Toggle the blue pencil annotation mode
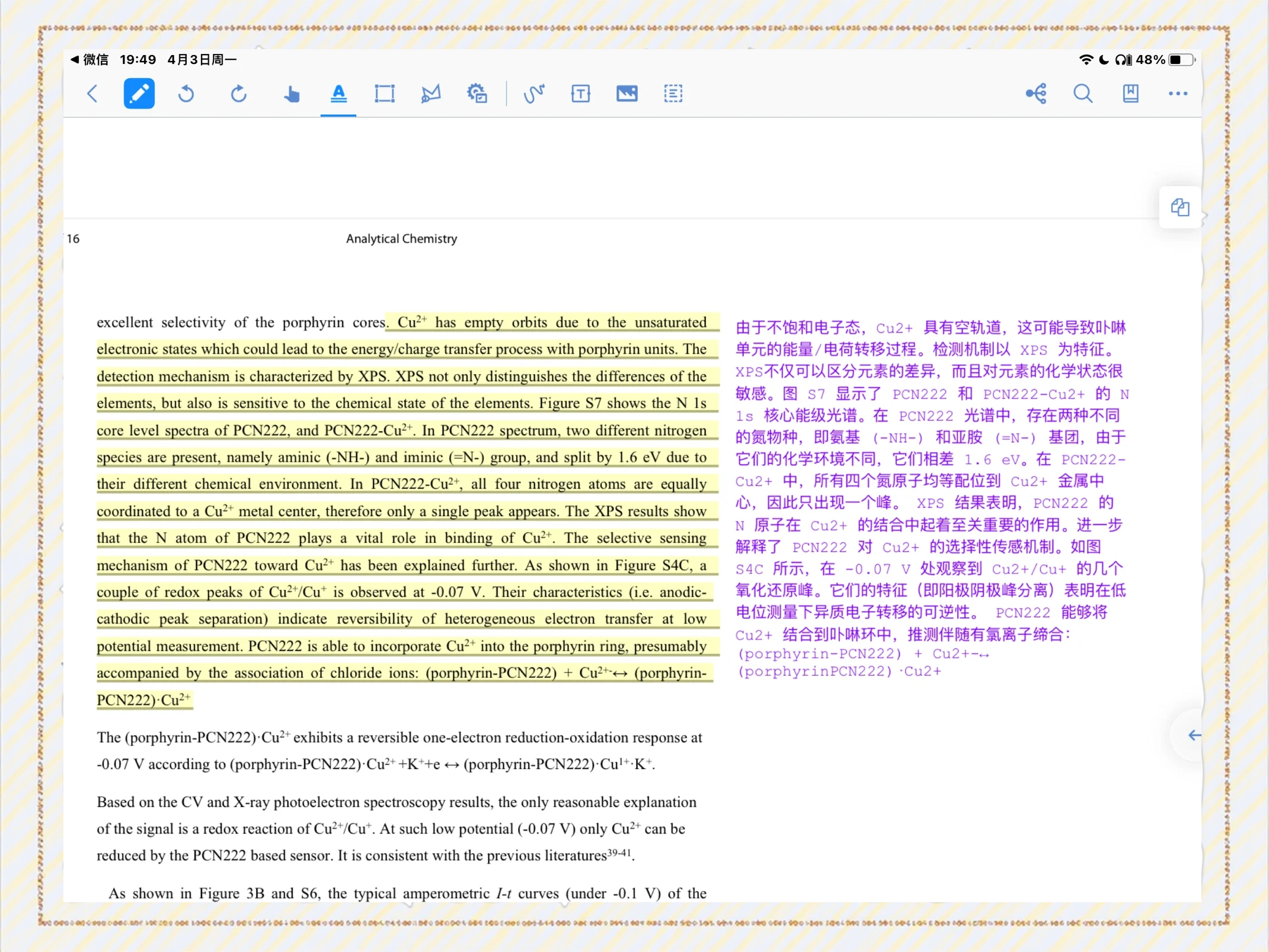Image resolution: width=1269 pixels, height=952 pixels. click(139, 94)
